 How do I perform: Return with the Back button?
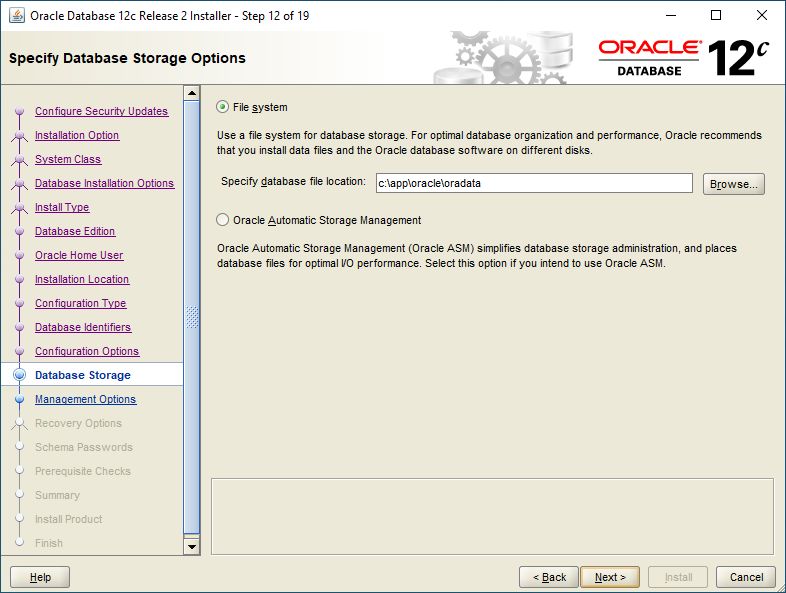click(549, 577)
